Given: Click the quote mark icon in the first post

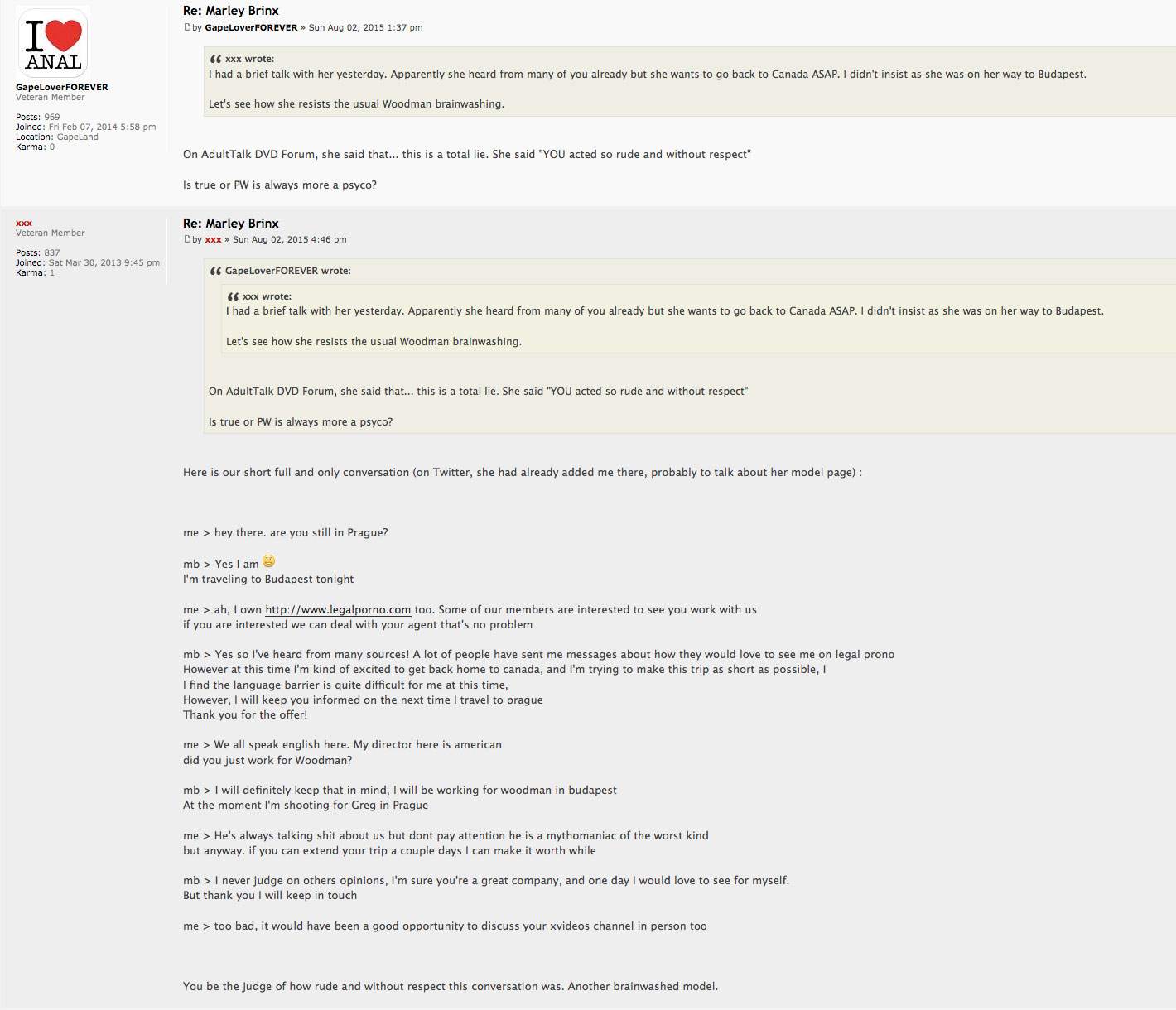Looking at the screenshot, I should click(x=215, y=59).
